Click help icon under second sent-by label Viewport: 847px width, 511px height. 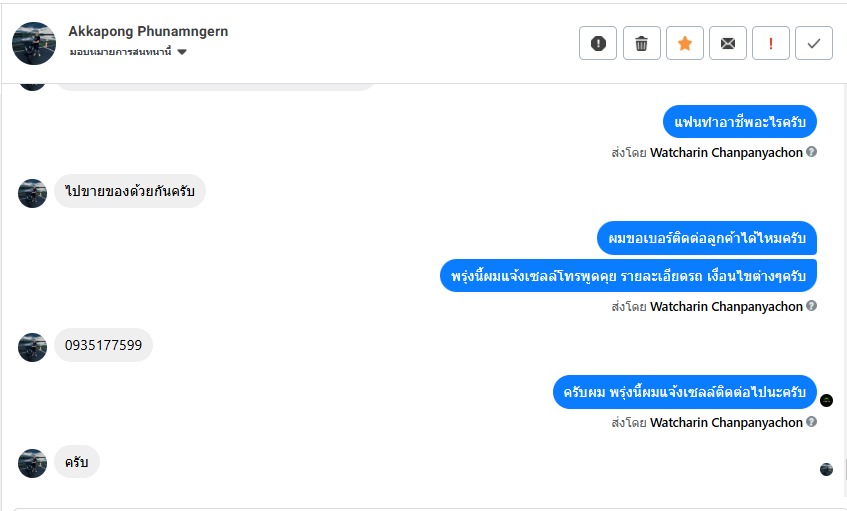click(812, 306)
